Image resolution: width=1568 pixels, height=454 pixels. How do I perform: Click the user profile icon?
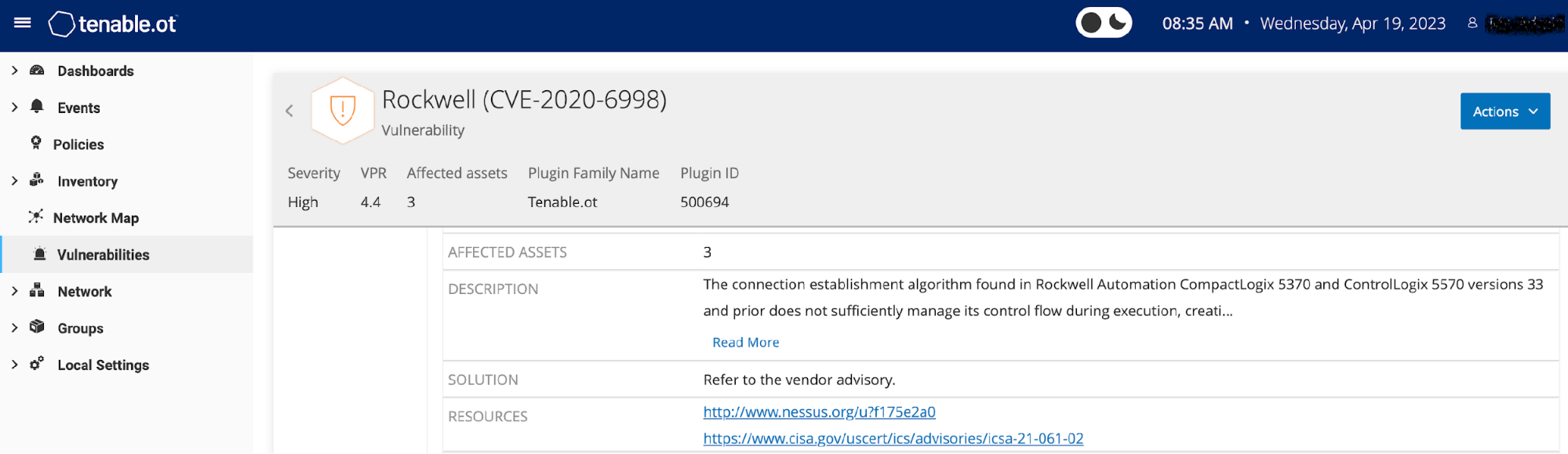click(x=1472, y=24)
